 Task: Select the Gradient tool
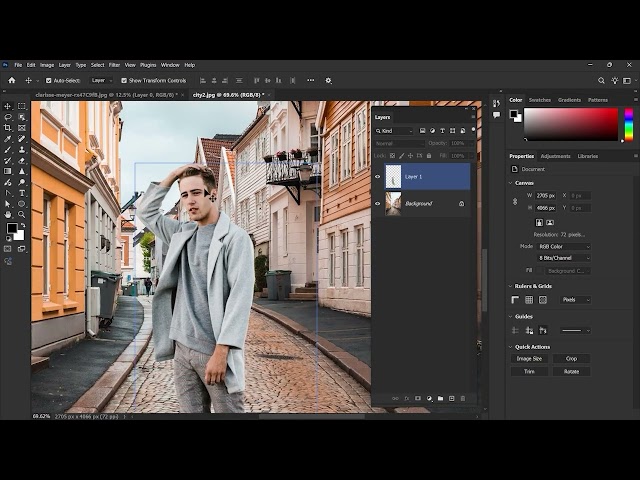pos(8,171)
